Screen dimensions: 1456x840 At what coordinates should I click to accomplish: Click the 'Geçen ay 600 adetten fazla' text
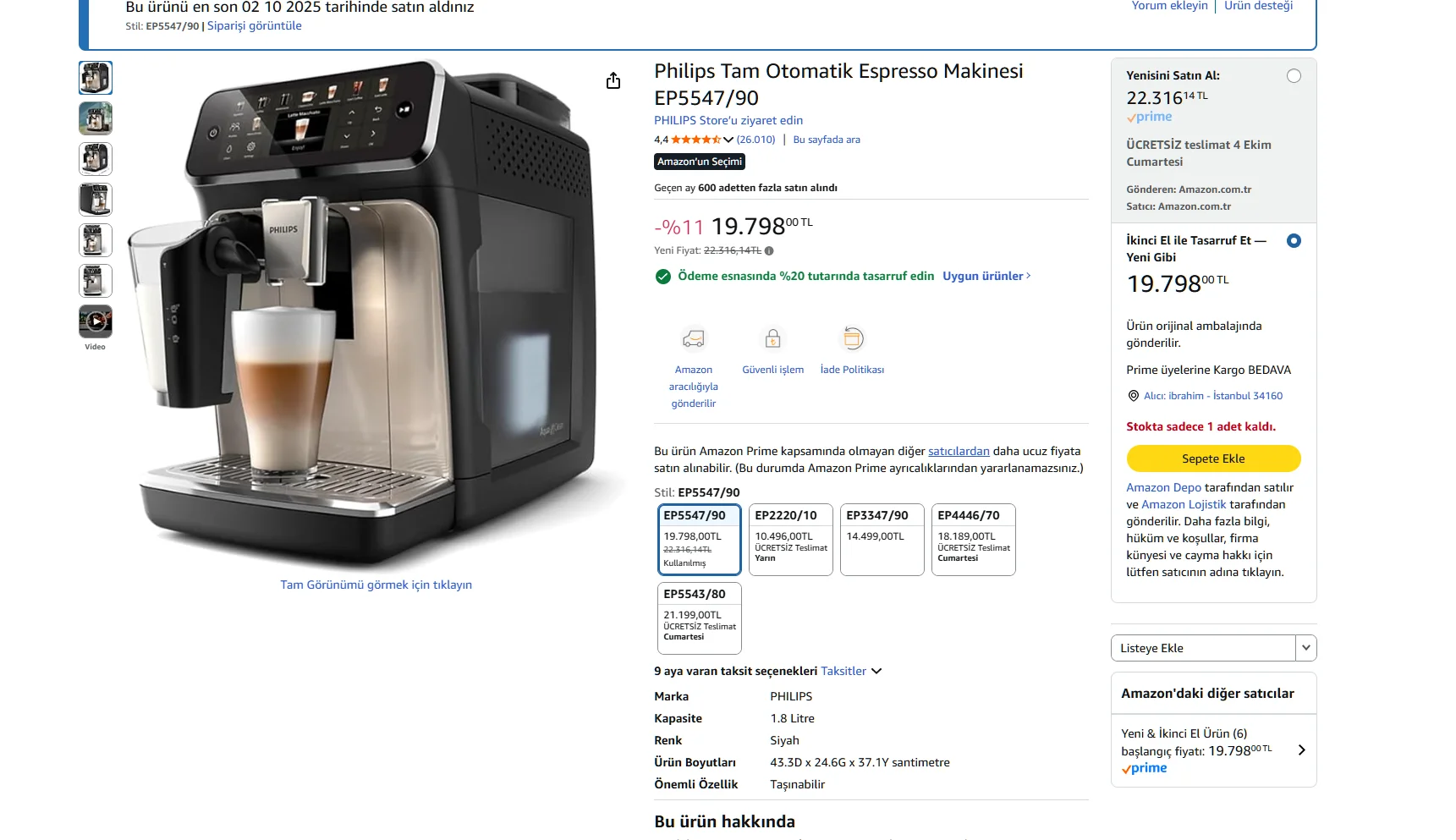pos(745,188)
